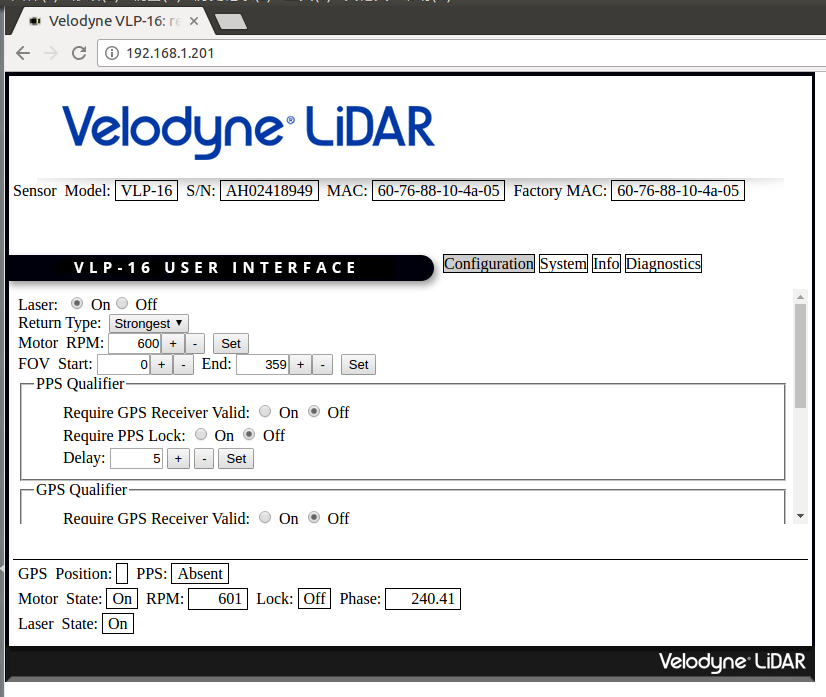The width and height of the screenshot is (826, 697).
Task: Turn Laser Off with radio button
Action: [x=122, y=303]
